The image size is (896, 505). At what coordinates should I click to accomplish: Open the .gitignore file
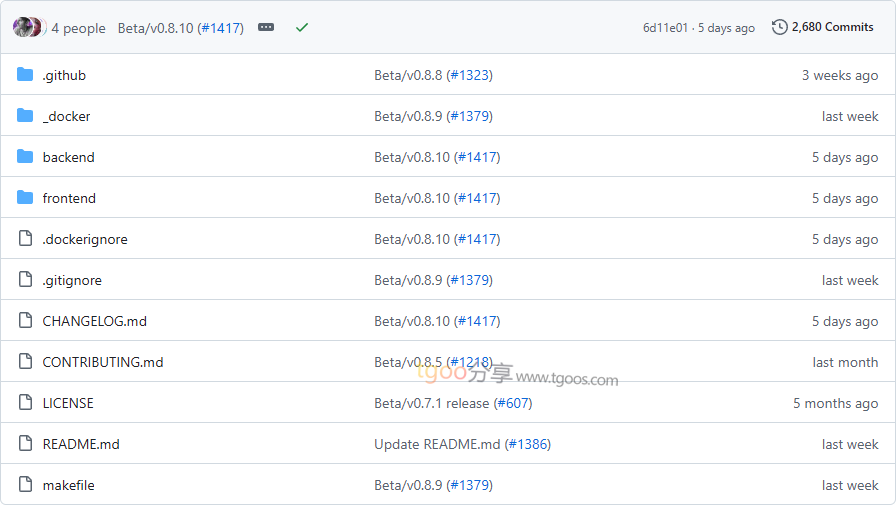pos(72,280)
